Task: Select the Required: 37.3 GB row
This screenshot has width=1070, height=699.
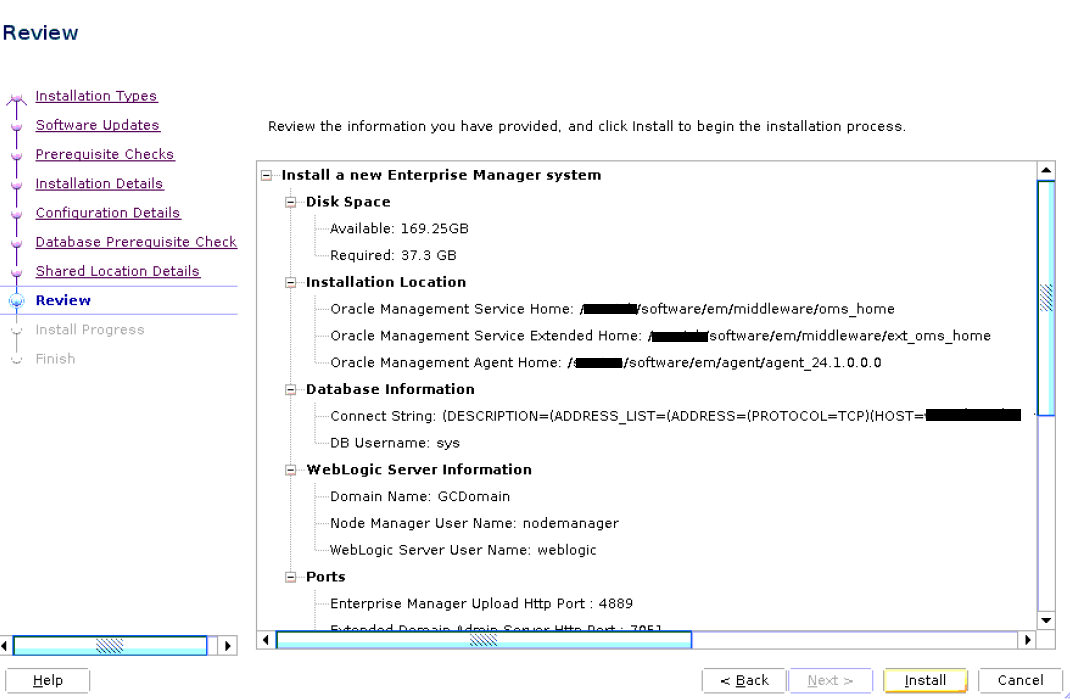Action: point(393,255)
